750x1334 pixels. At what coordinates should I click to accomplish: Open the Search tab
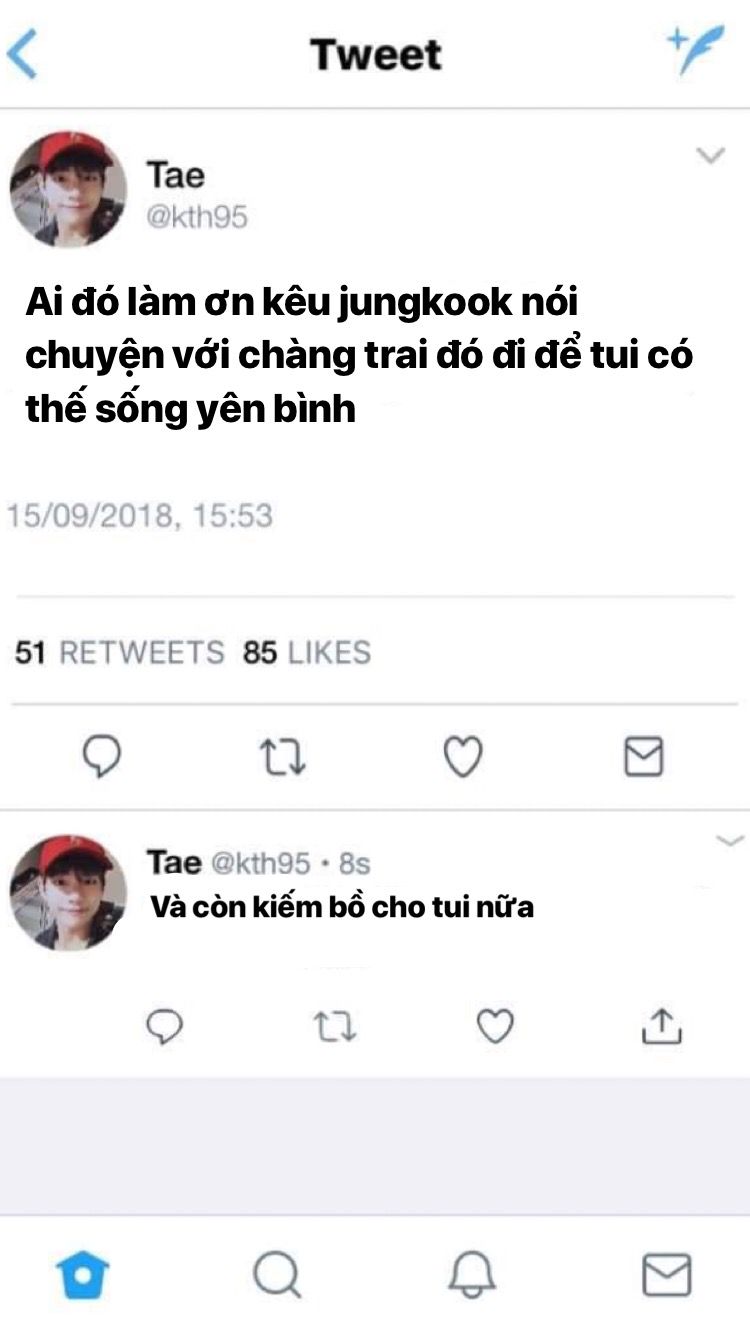[x=276, y=1275]
